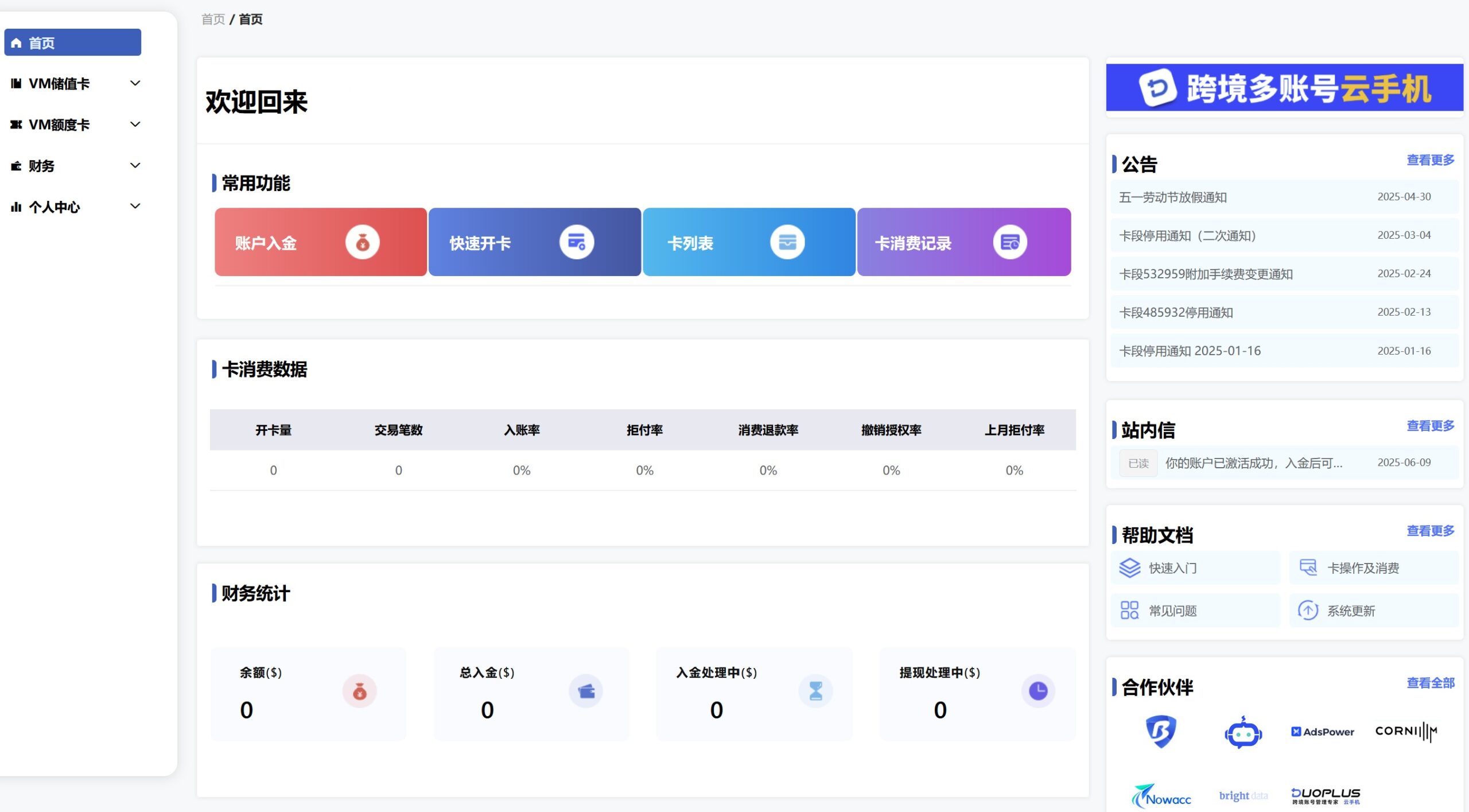Open the 快速入门 help document
Viewport: 1469px width, 812px height.
[x=1195, y=568]
